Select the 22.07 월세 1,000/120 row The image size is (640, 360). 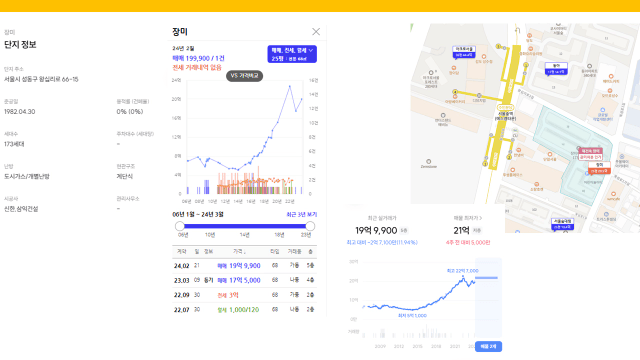coord(244,310)
